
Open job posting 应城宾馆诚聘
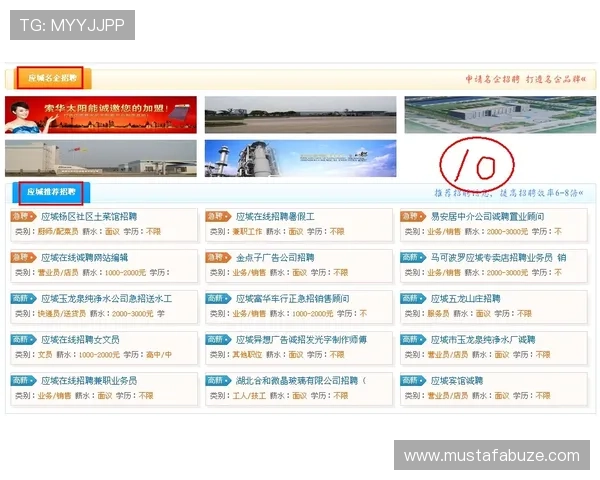tap(457, 380)
